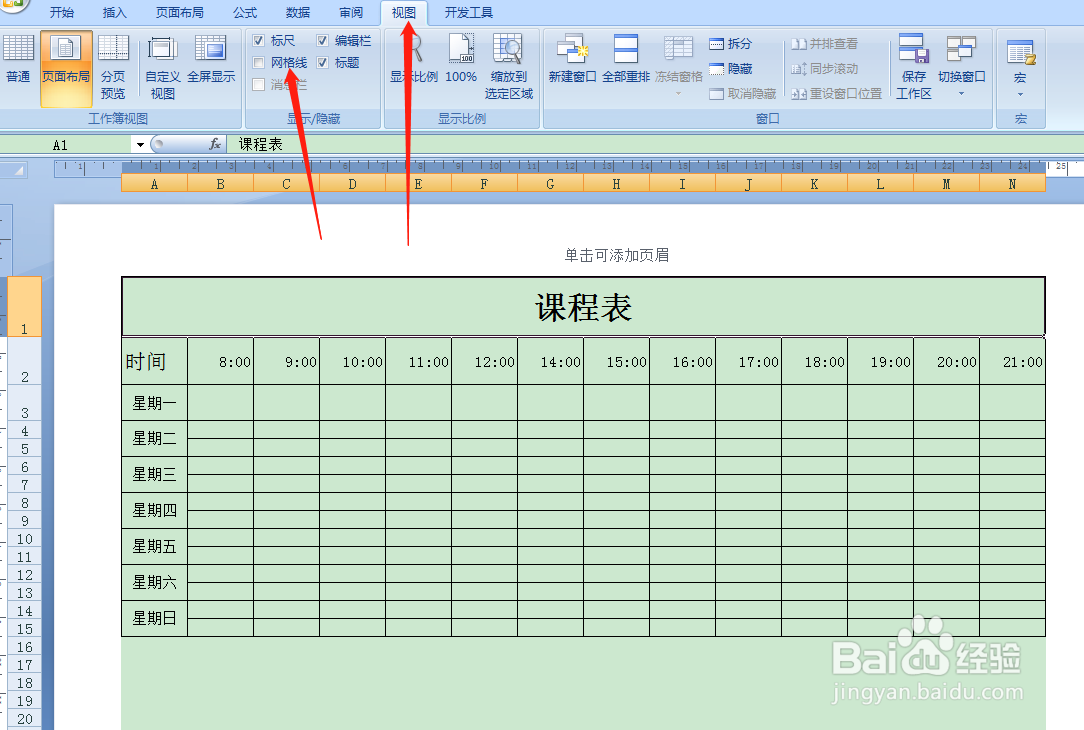The width and height of the screenshot is (1084, 730).
Task: Uncheck 编辑栏 (Formula Bar)
Action: 322,41
